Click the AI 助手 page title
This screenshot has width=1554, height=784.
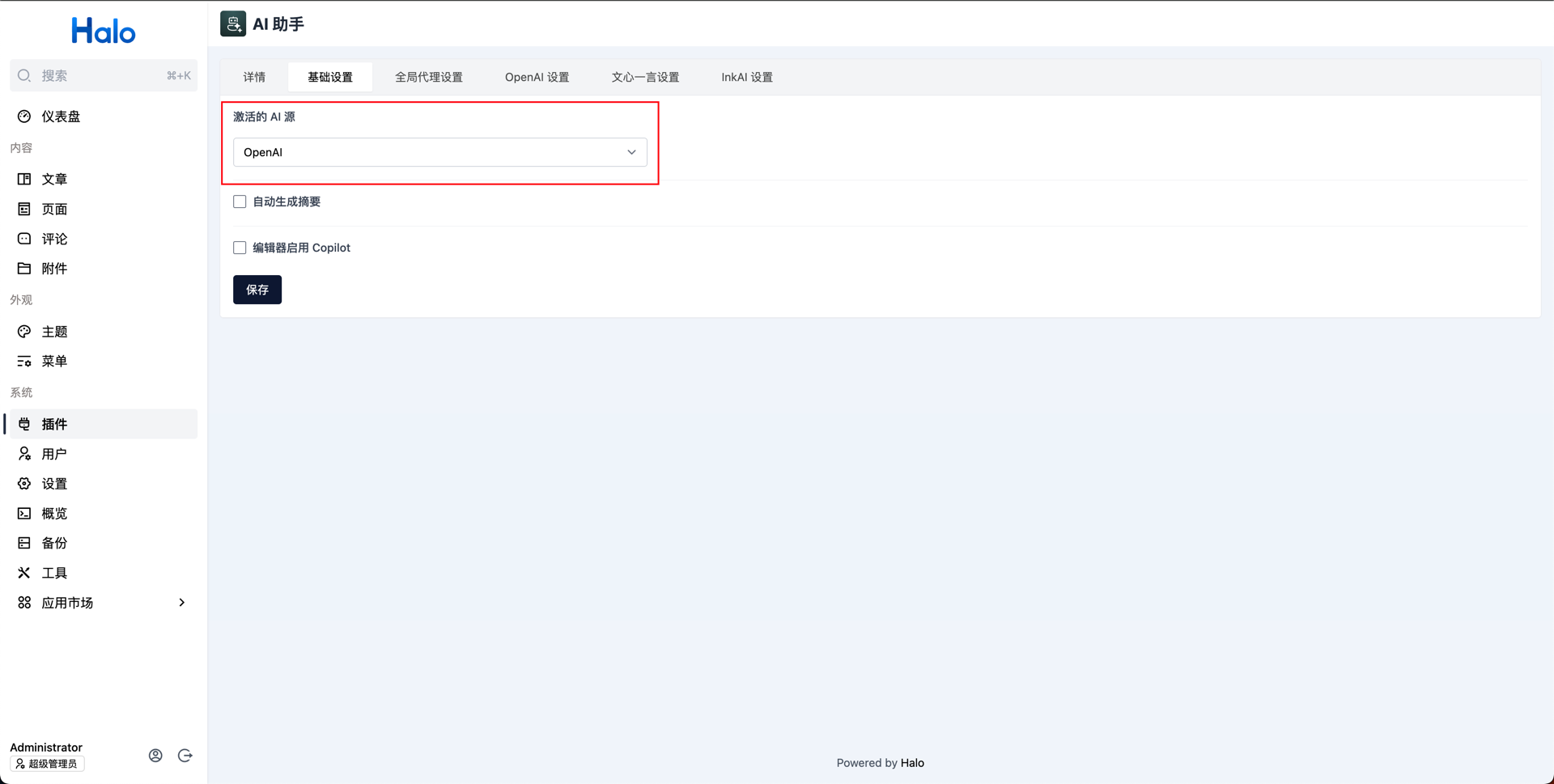click(278, 24)
